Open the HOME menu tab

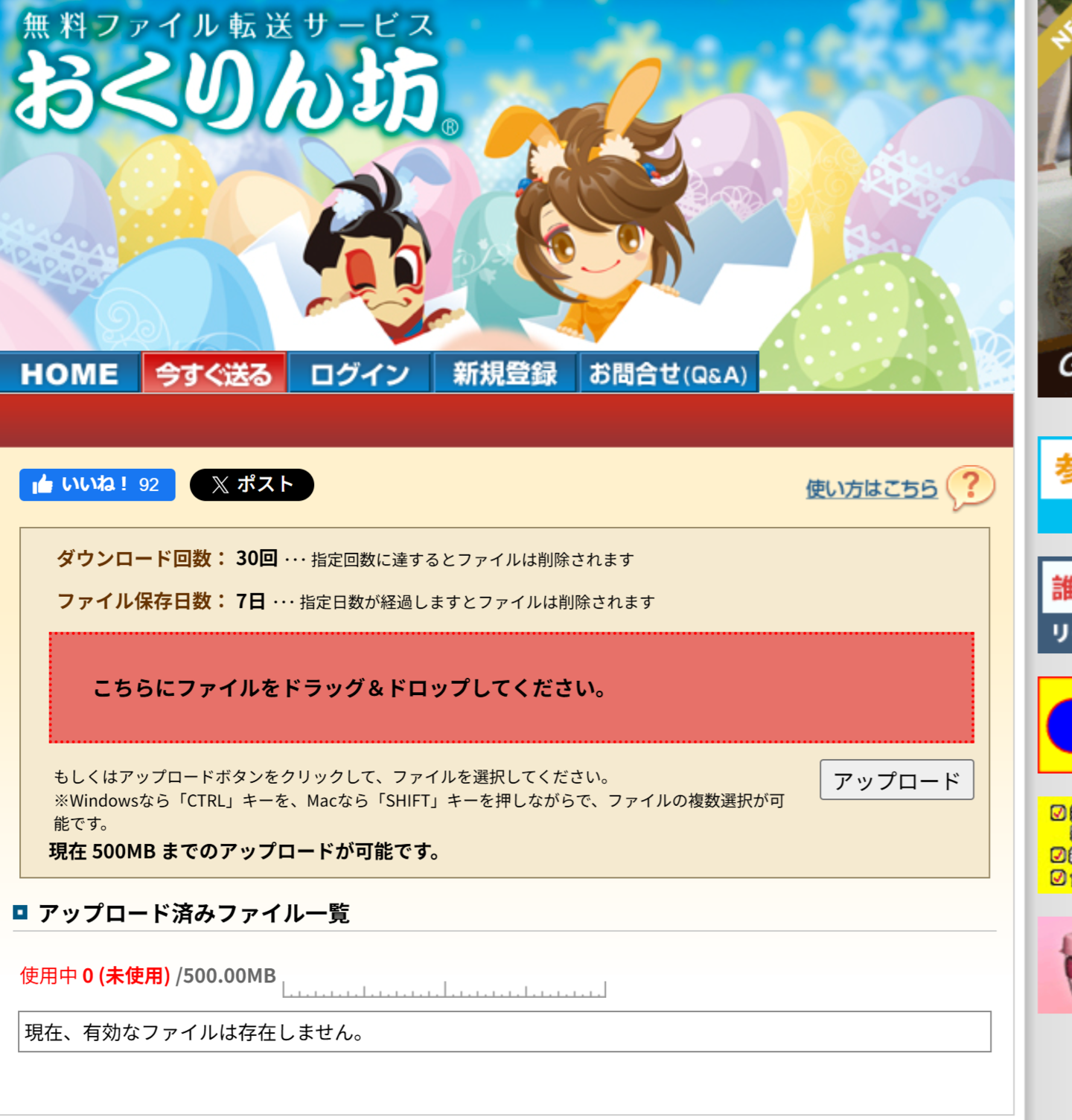[70, 373]
